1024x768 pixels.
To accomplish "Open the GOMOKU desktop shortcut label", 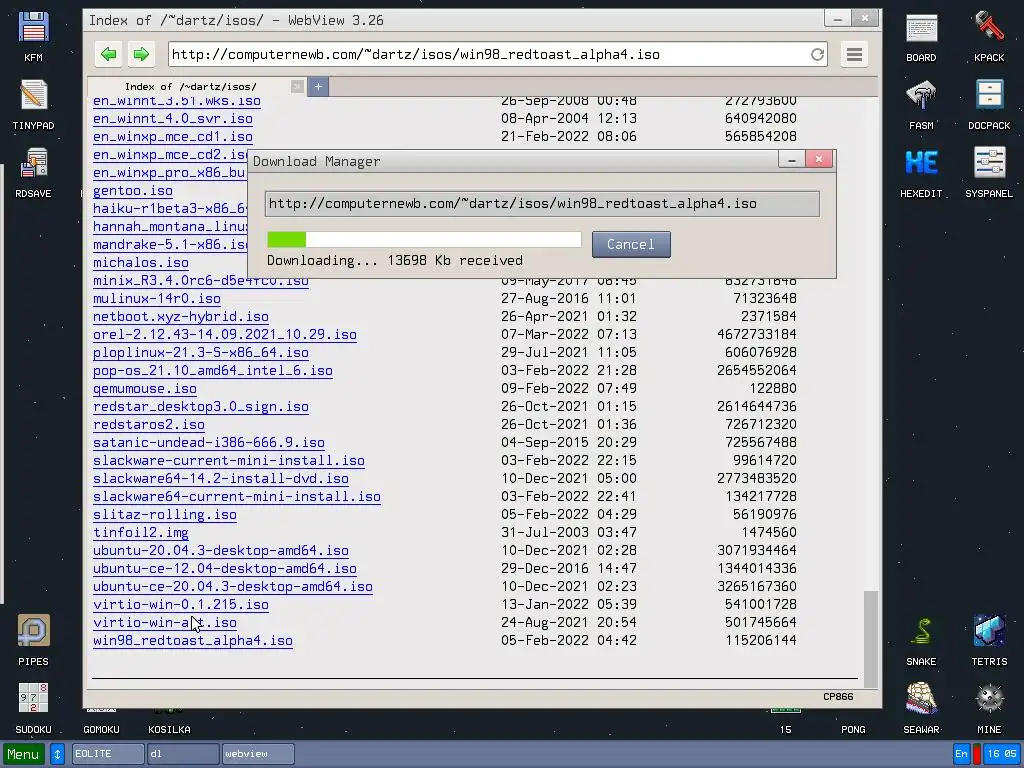I will (x=101, y=729).
